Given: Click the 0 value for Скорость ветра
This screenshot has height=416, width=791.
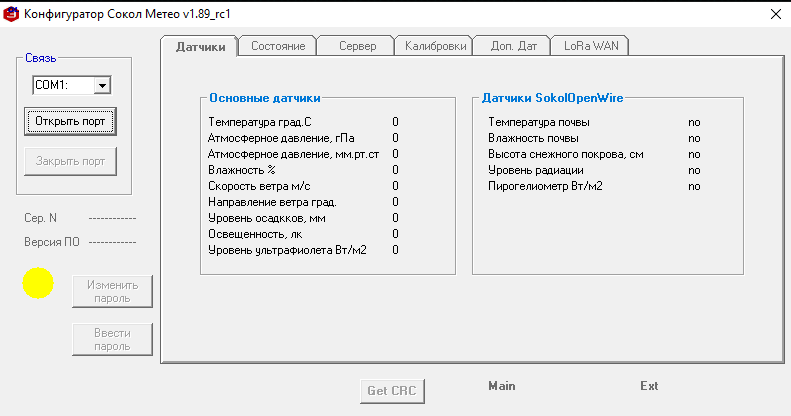Looking at the screenshot, I should tap(396, 186).
